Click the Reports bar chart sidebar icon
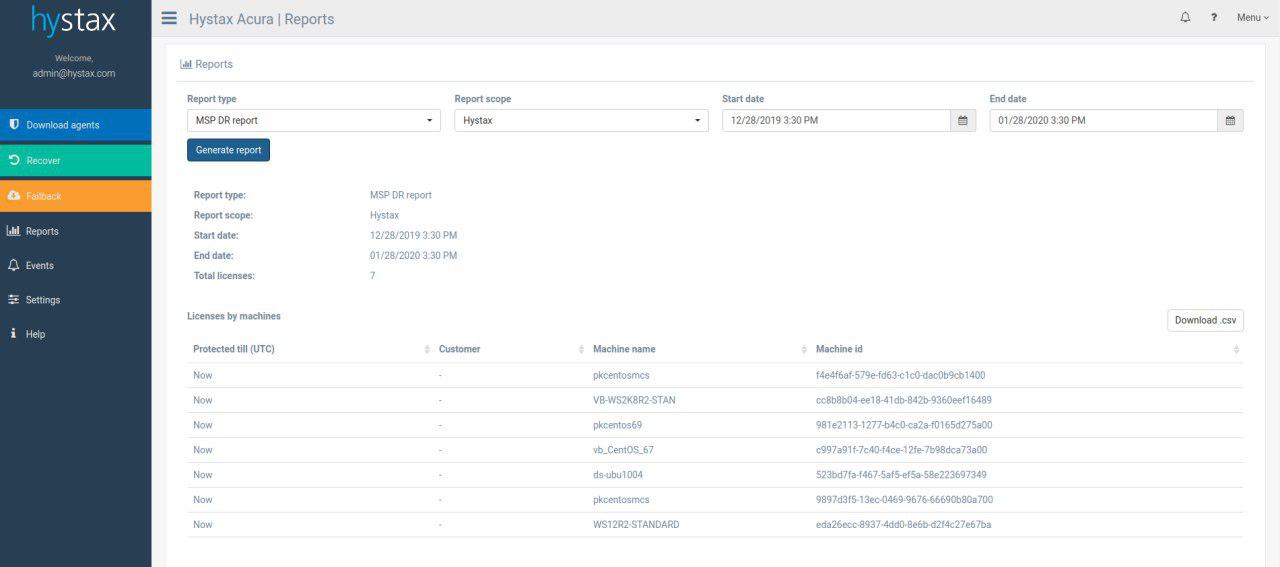1280x567 pixels. tap(14, 231)
